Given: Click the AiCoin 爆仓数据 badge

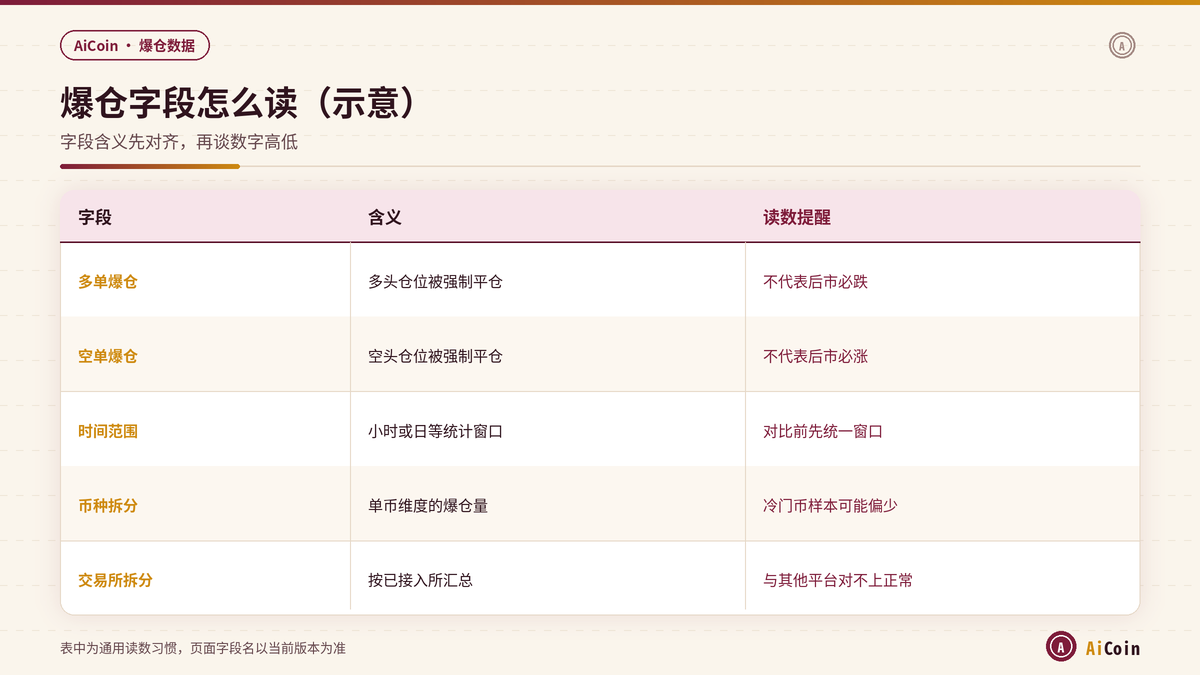Looking at the screenshot, I should (x=135, y=46).
